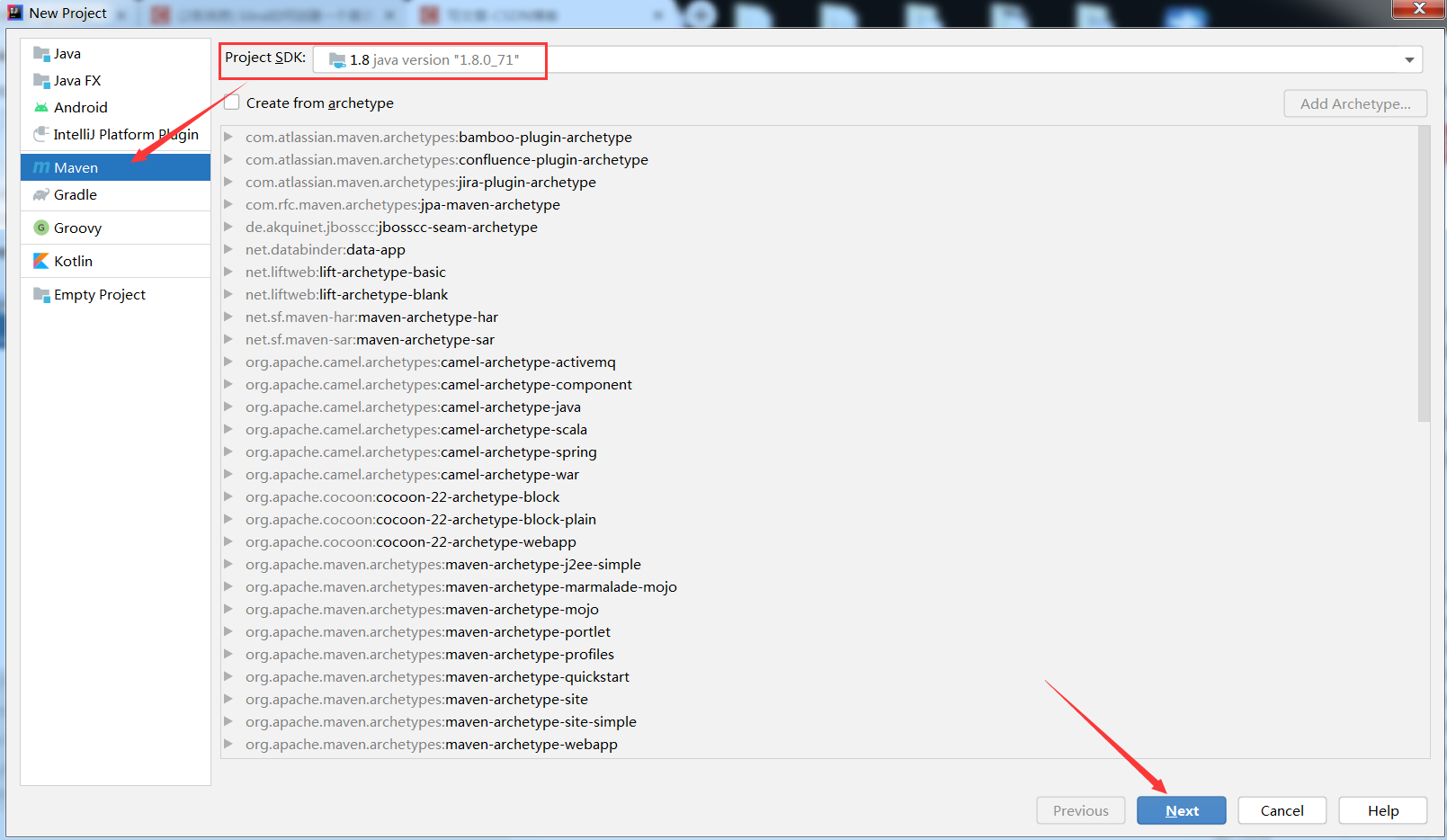Select camel-archetype-java entry
This screenshot has height=840, width=1447.
pyautogui.click(x=413, y=407)
